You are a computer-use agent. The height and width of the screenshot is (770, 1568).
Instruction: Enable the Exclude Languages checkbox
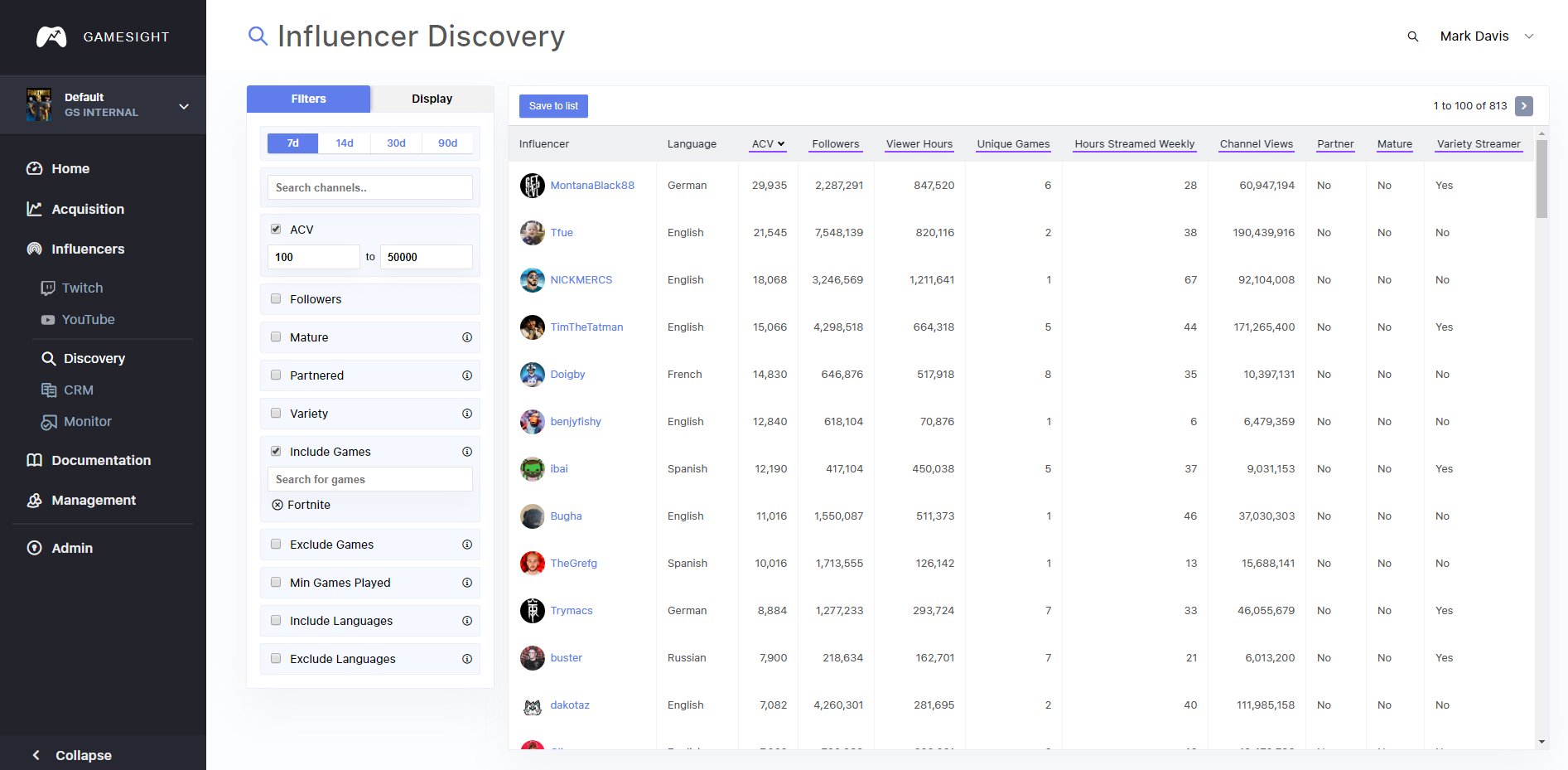[276, 658]
